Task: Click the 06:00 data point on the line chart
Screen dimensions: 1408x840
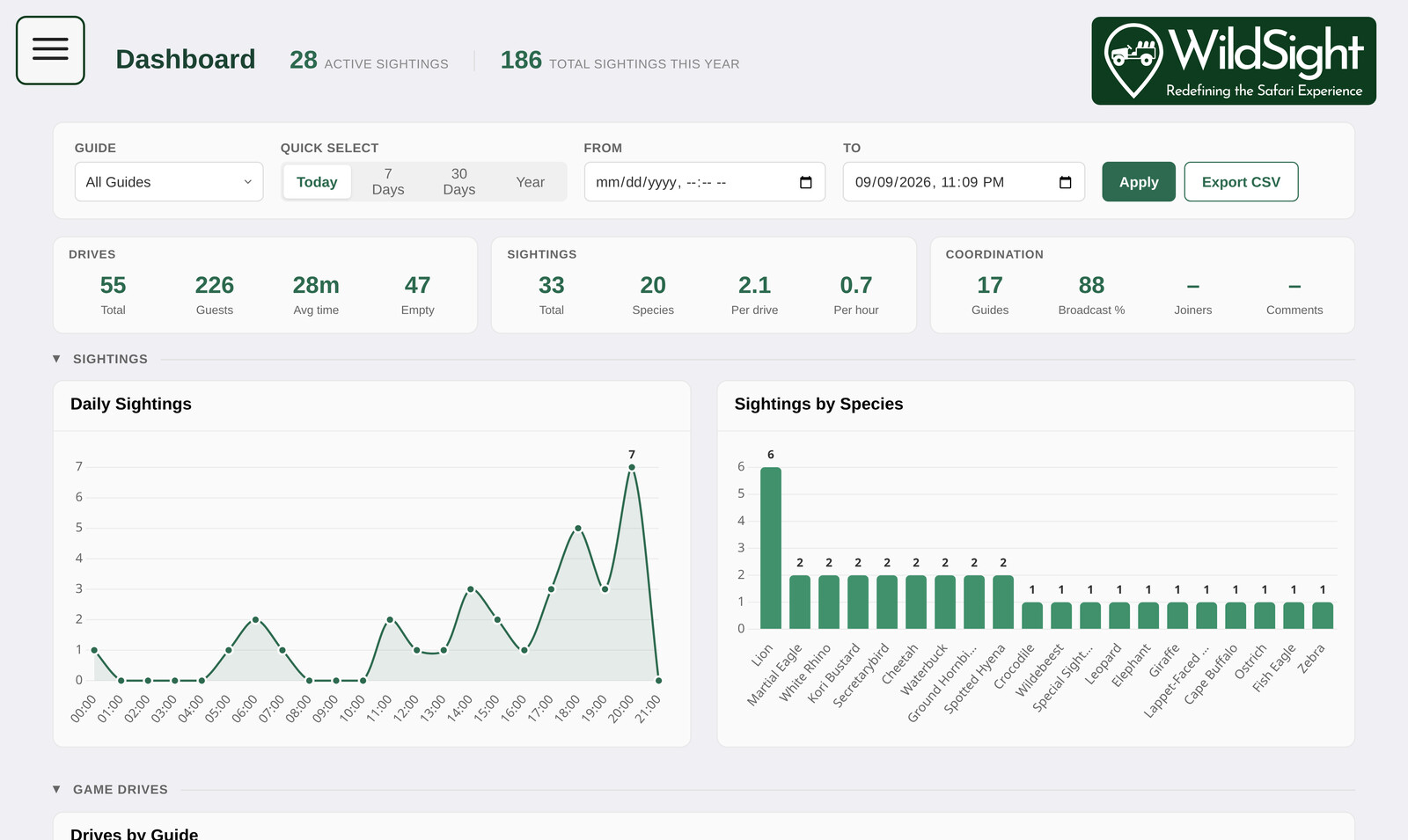Action: pos(255,619)
